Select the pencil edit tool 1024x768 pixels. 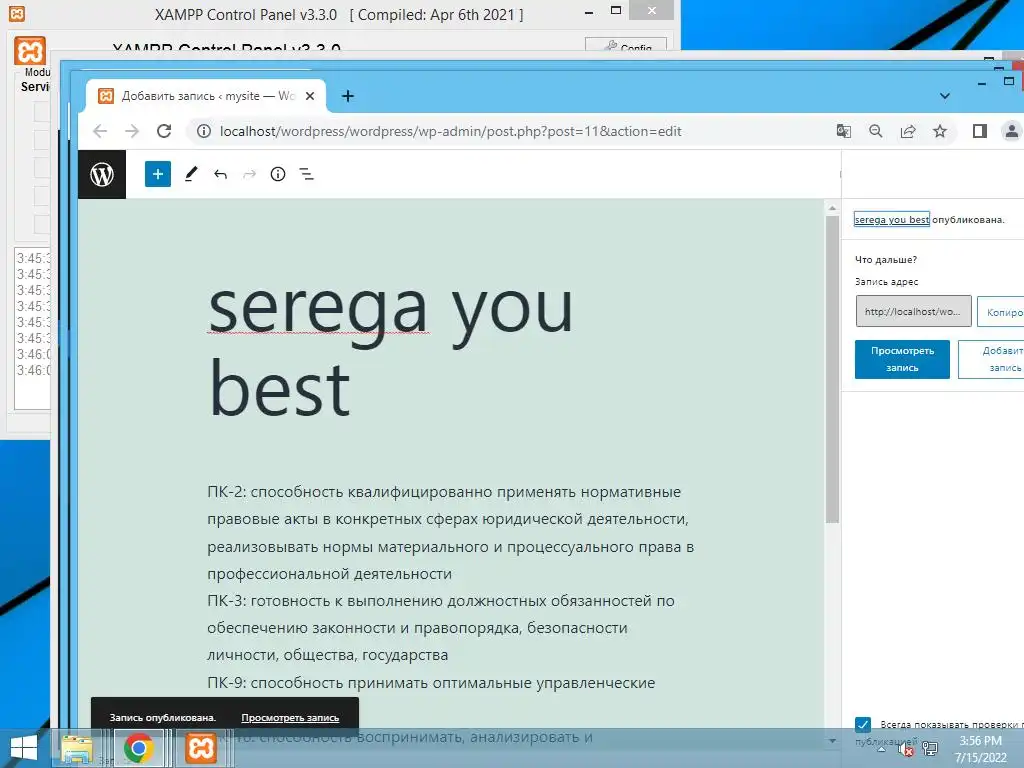191,174
